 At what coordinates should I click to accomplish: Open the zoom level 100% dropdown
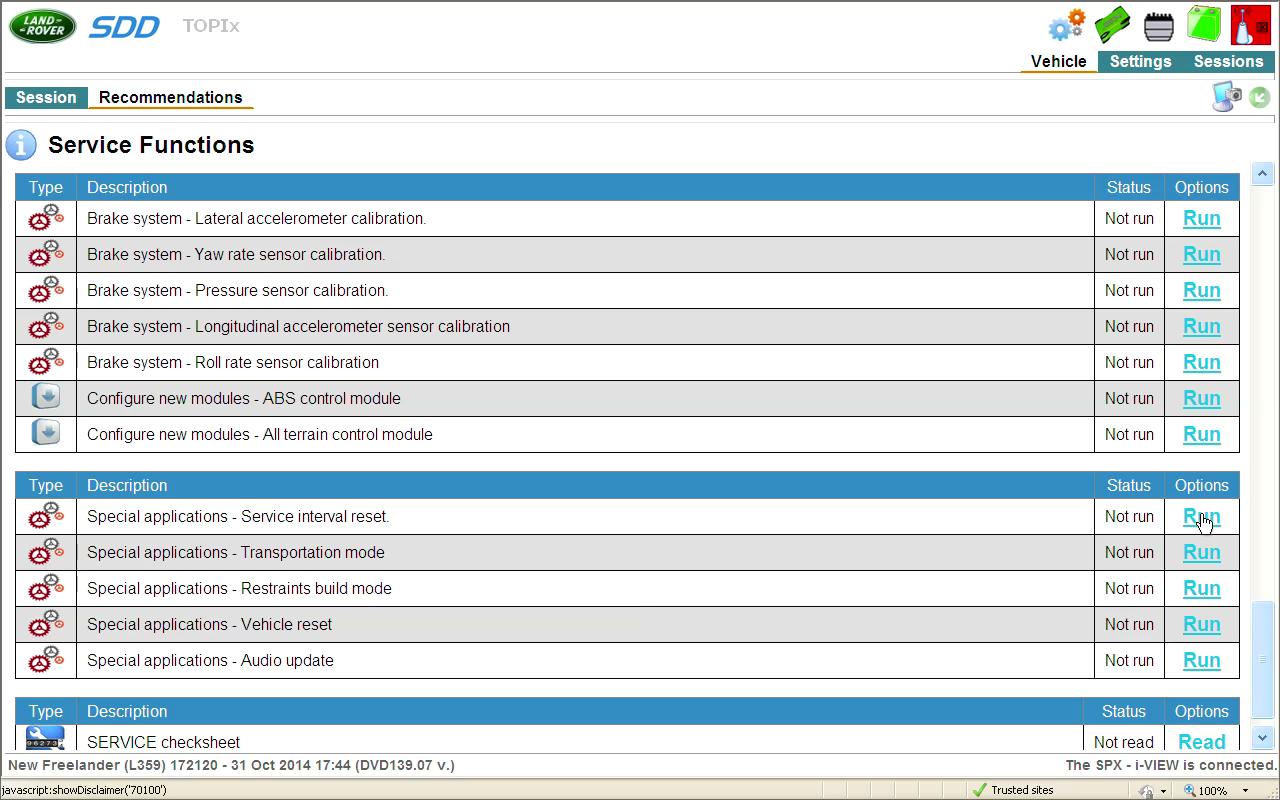tap(1246, 790)
